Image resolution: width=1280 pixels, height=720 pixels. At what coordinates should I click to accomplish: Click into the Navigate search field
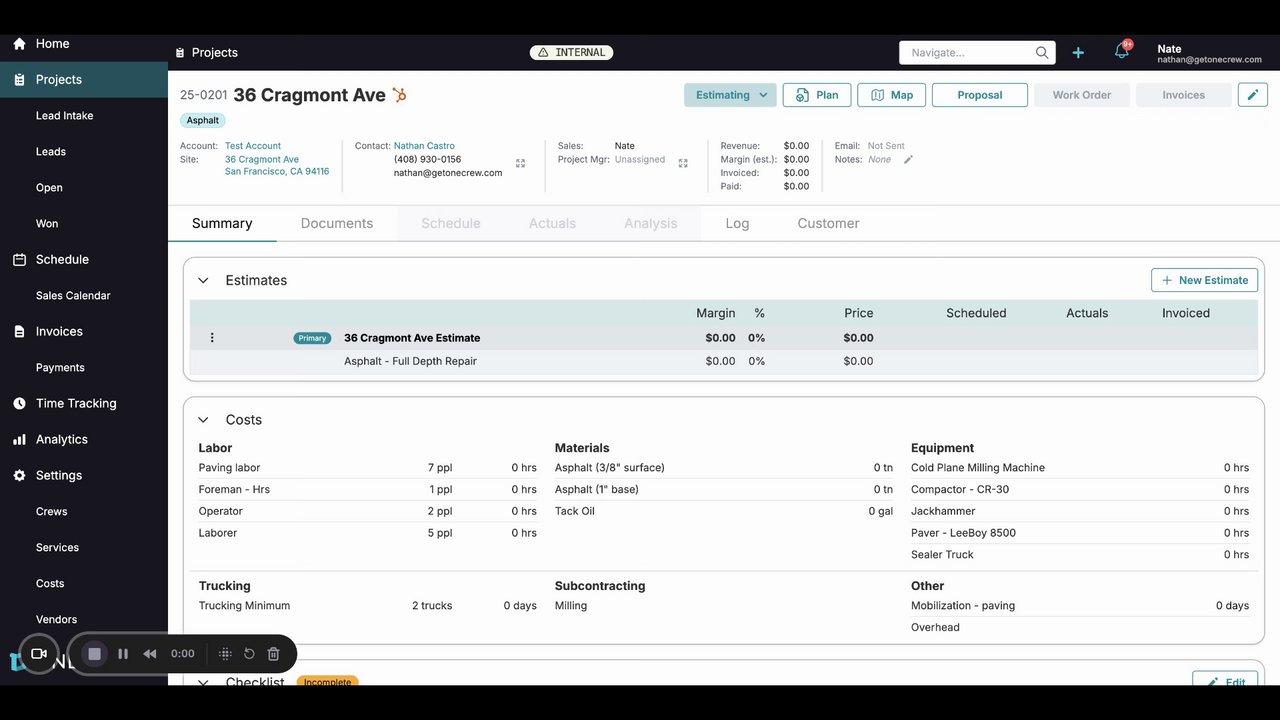[x=977, y=52]
